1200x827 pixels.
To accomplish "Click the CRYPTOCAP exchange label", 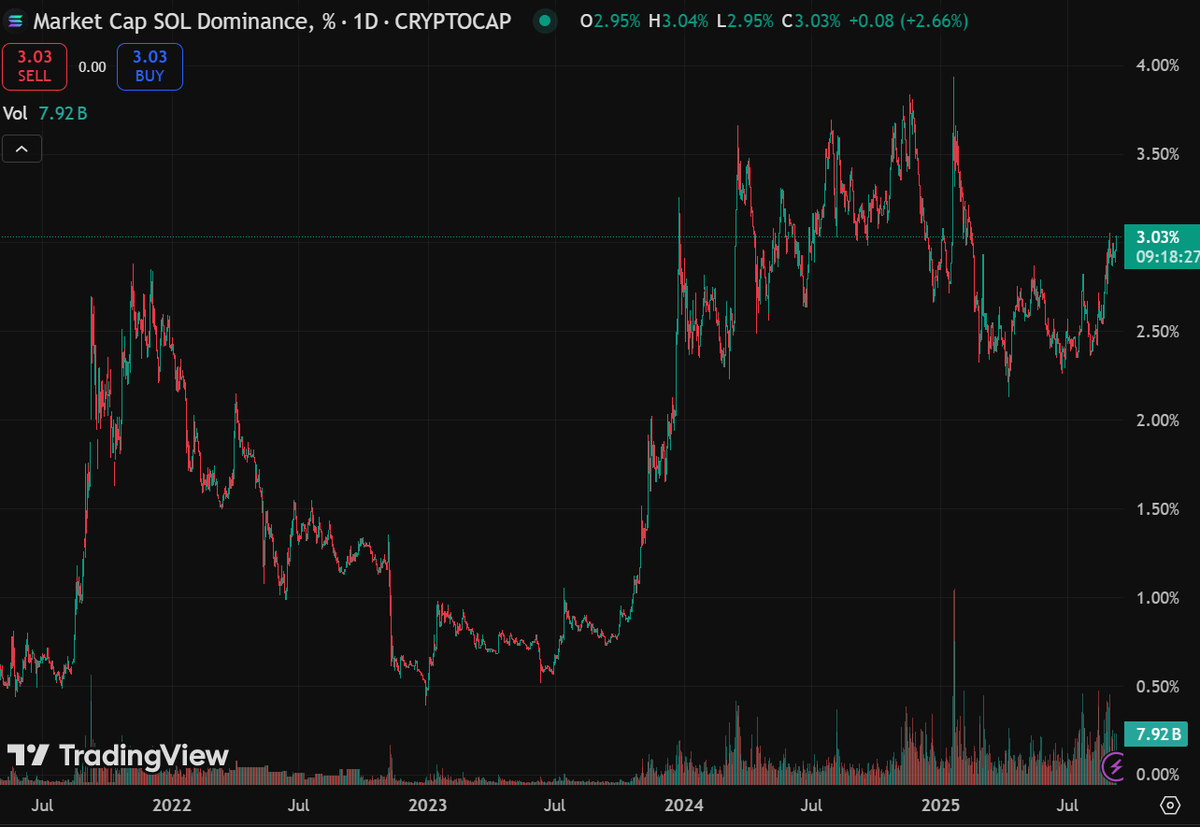I will (x=452, y=20).
